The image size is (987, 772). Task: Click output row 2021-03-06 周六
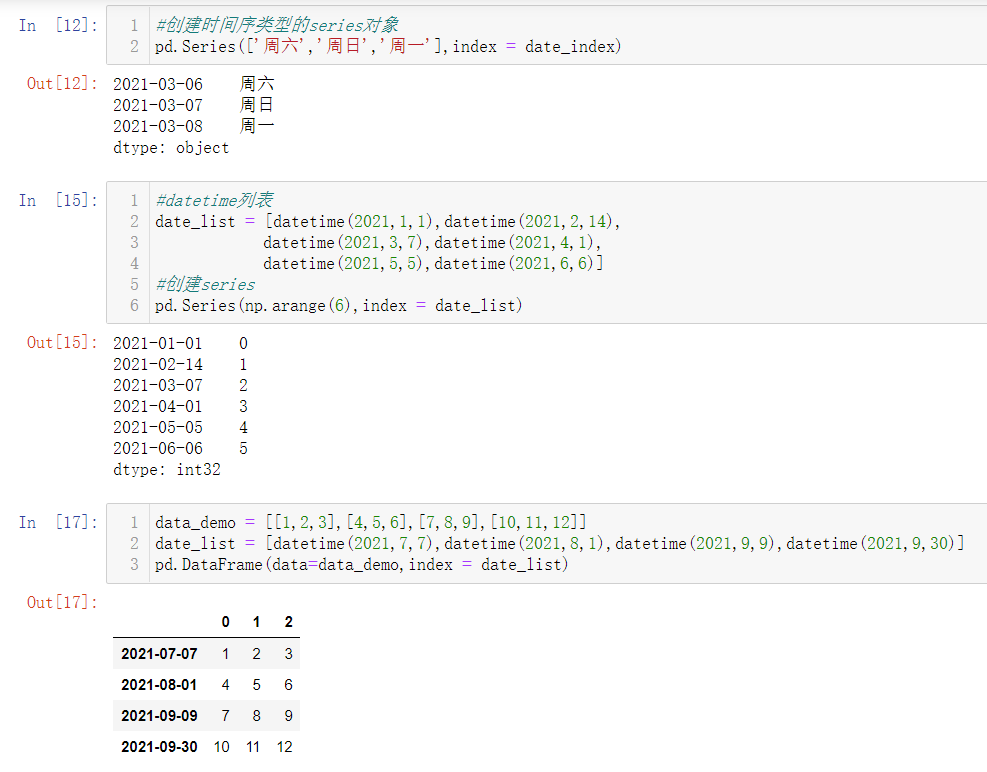[x=194, y=84]
